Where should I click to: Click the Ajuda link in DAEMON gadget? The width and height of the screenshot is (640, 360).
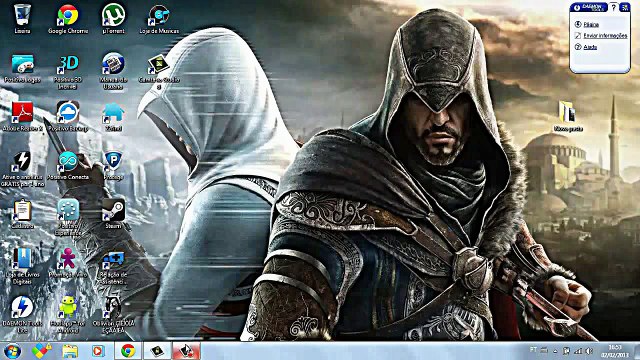pyautogui.click(x=590, y=47)
